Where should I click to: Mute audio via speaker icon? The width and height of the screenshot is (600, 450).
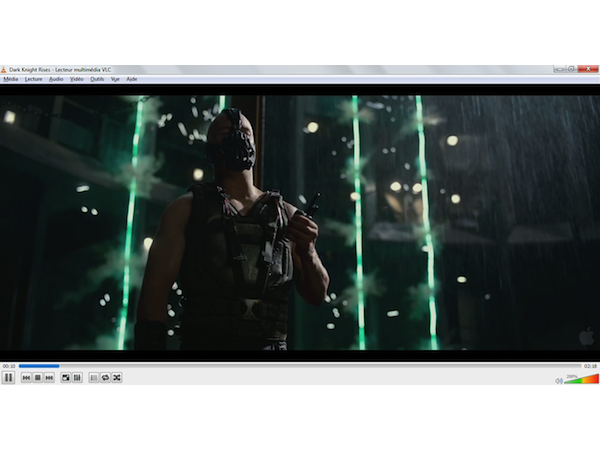coord(559,381)
